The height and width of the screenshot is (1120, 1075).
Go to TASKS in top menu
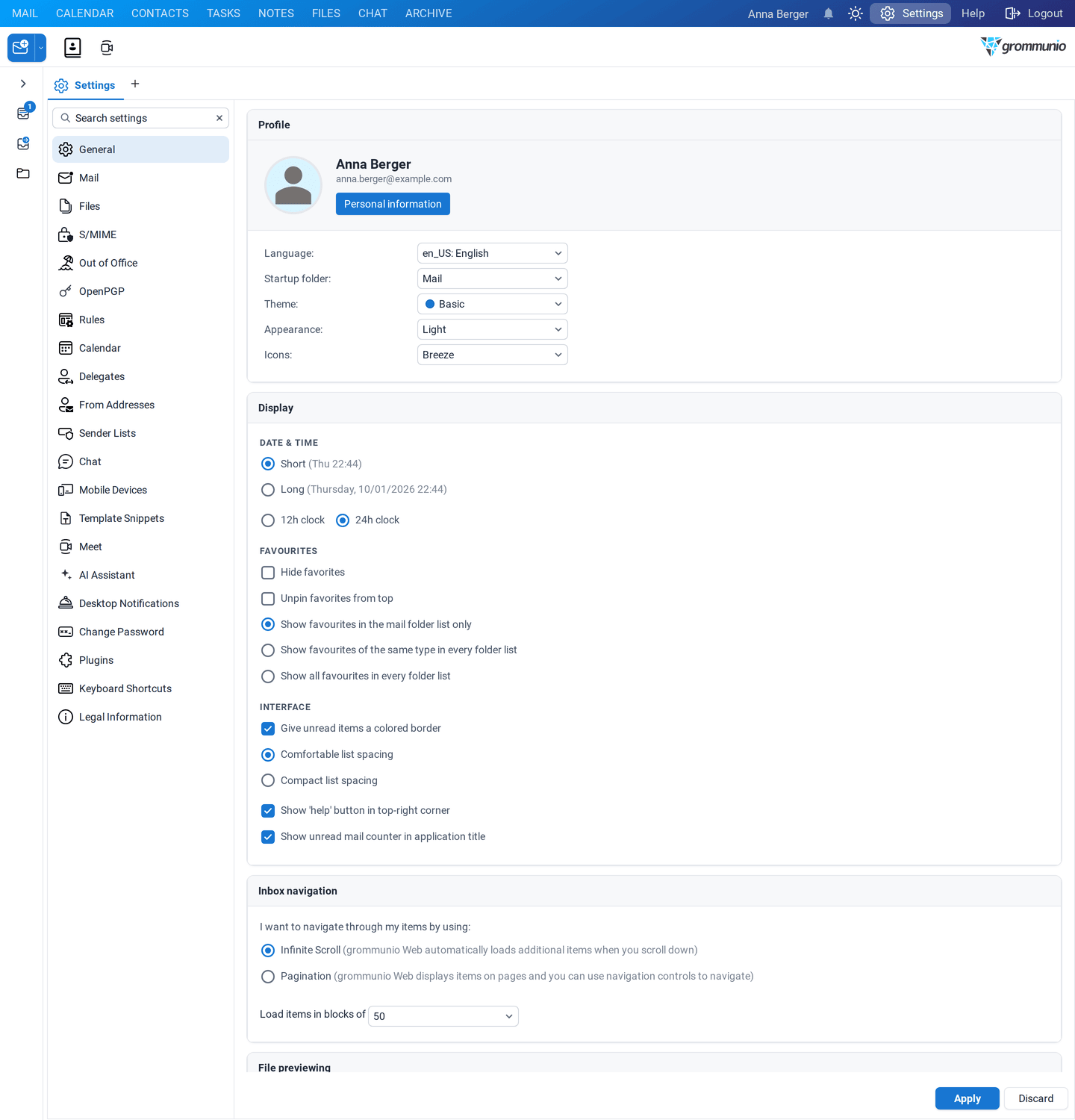pos(223,13)
